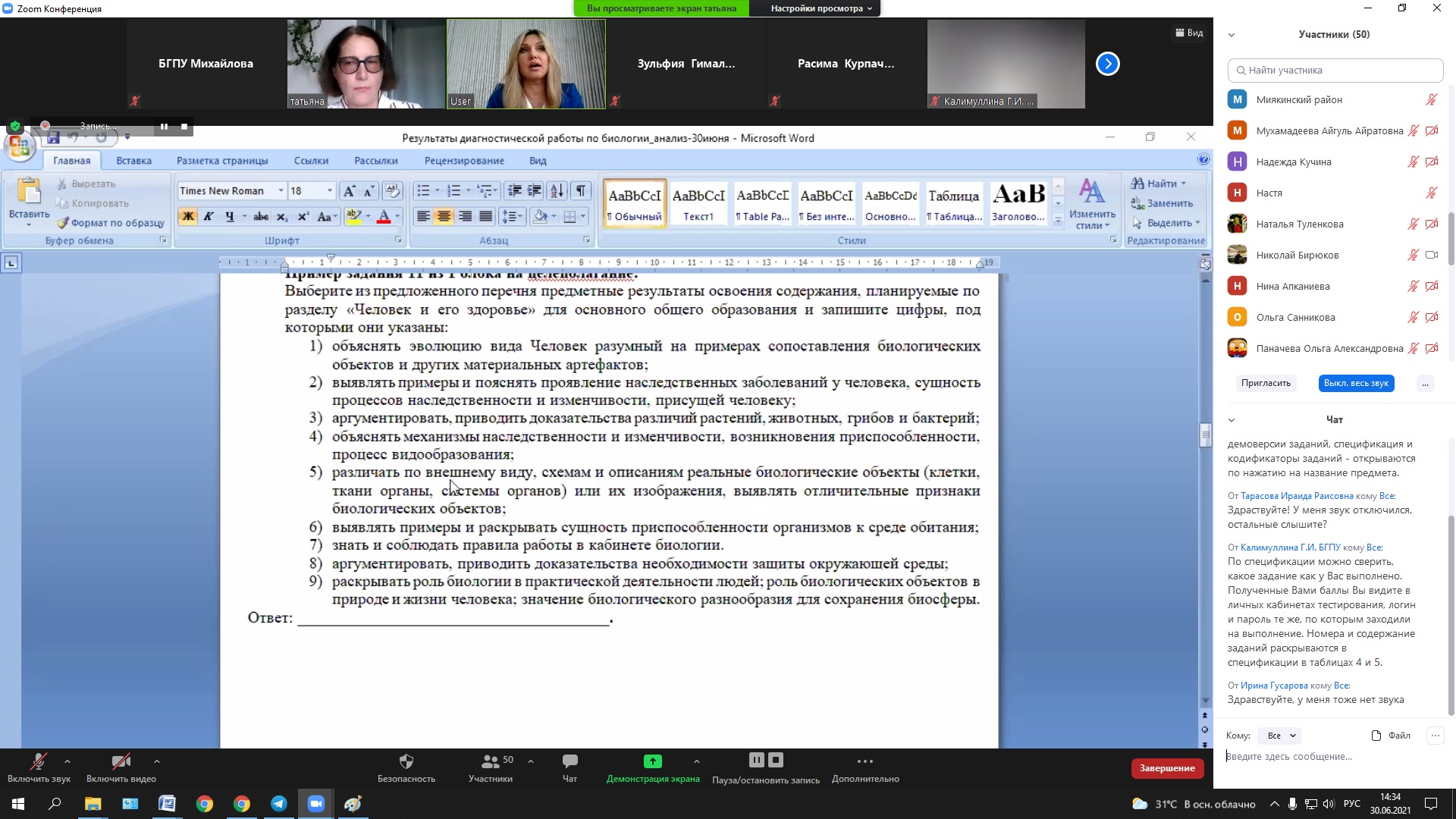The image size is (1456, 819).
Task: Open the Chat speech bubble icon
Action: (x=570, y=761)
